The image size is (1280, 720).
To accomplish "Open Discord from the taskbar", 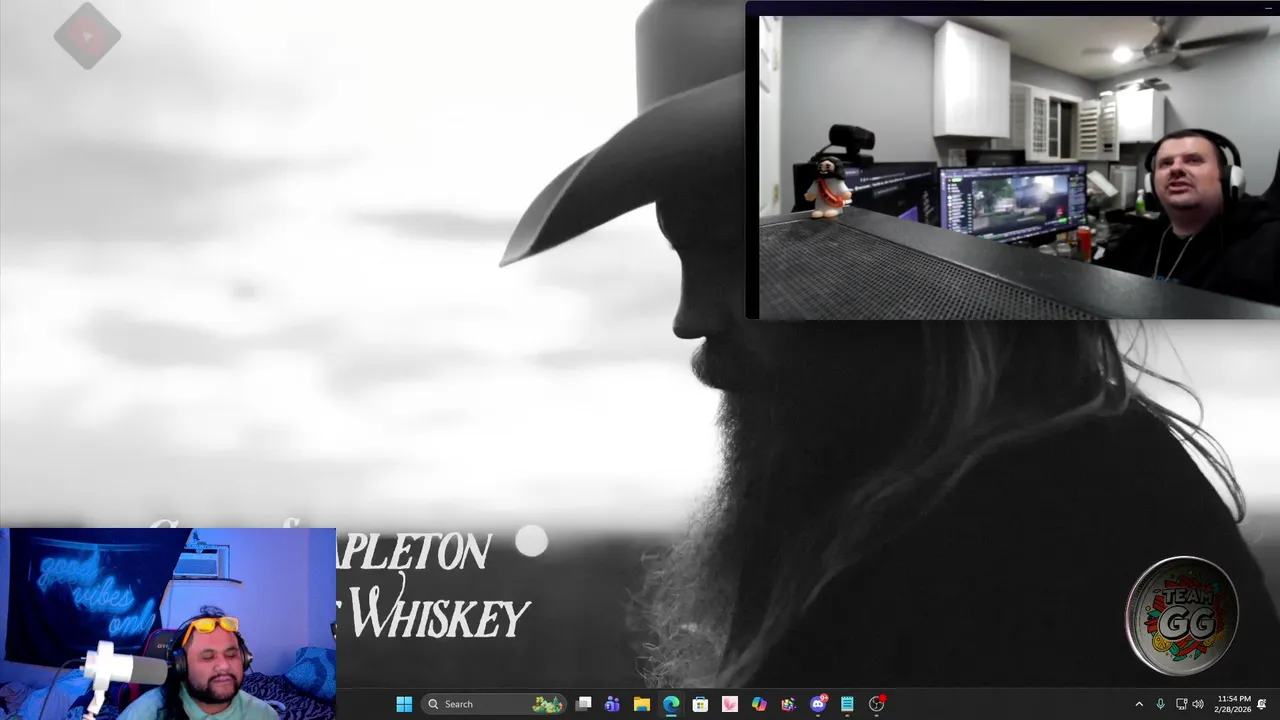I will [x=818, y=704].
